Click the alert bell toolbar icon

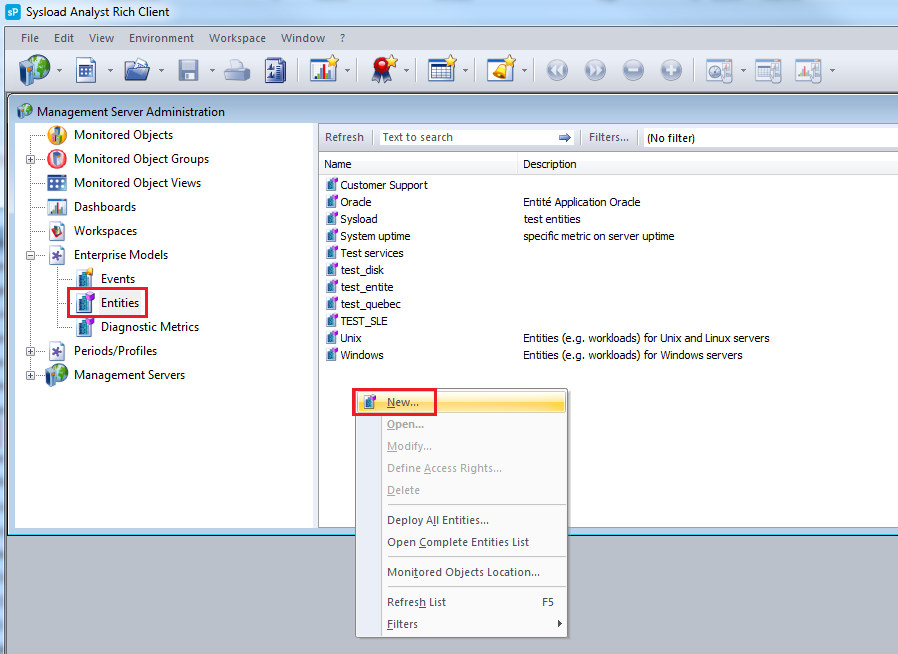(502, 69)
